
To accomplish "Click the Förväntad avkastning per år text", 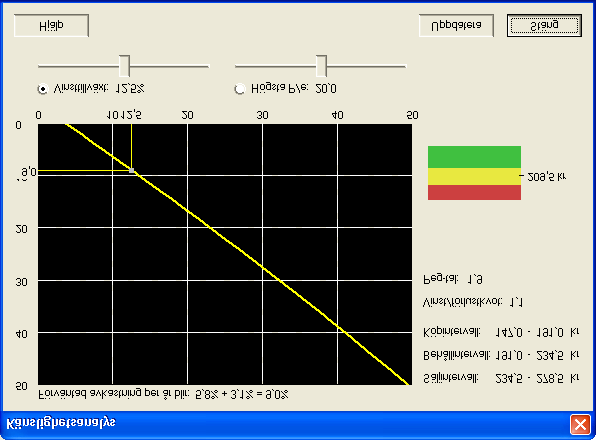I will coord(163,394).
